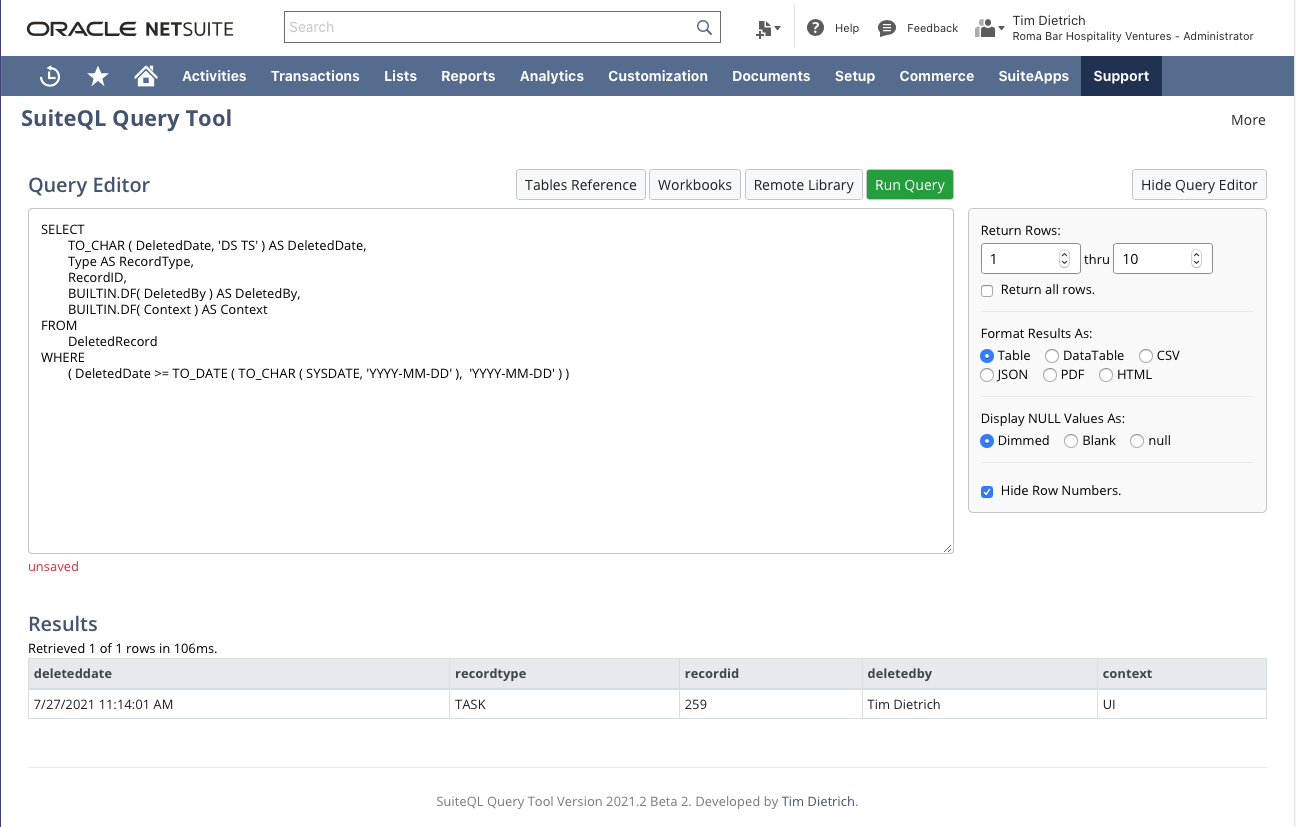Image resolution: width=1296 pixels, height=827 pixels.
Task: Click the record ID cell 259
Action: pos(770,704)
